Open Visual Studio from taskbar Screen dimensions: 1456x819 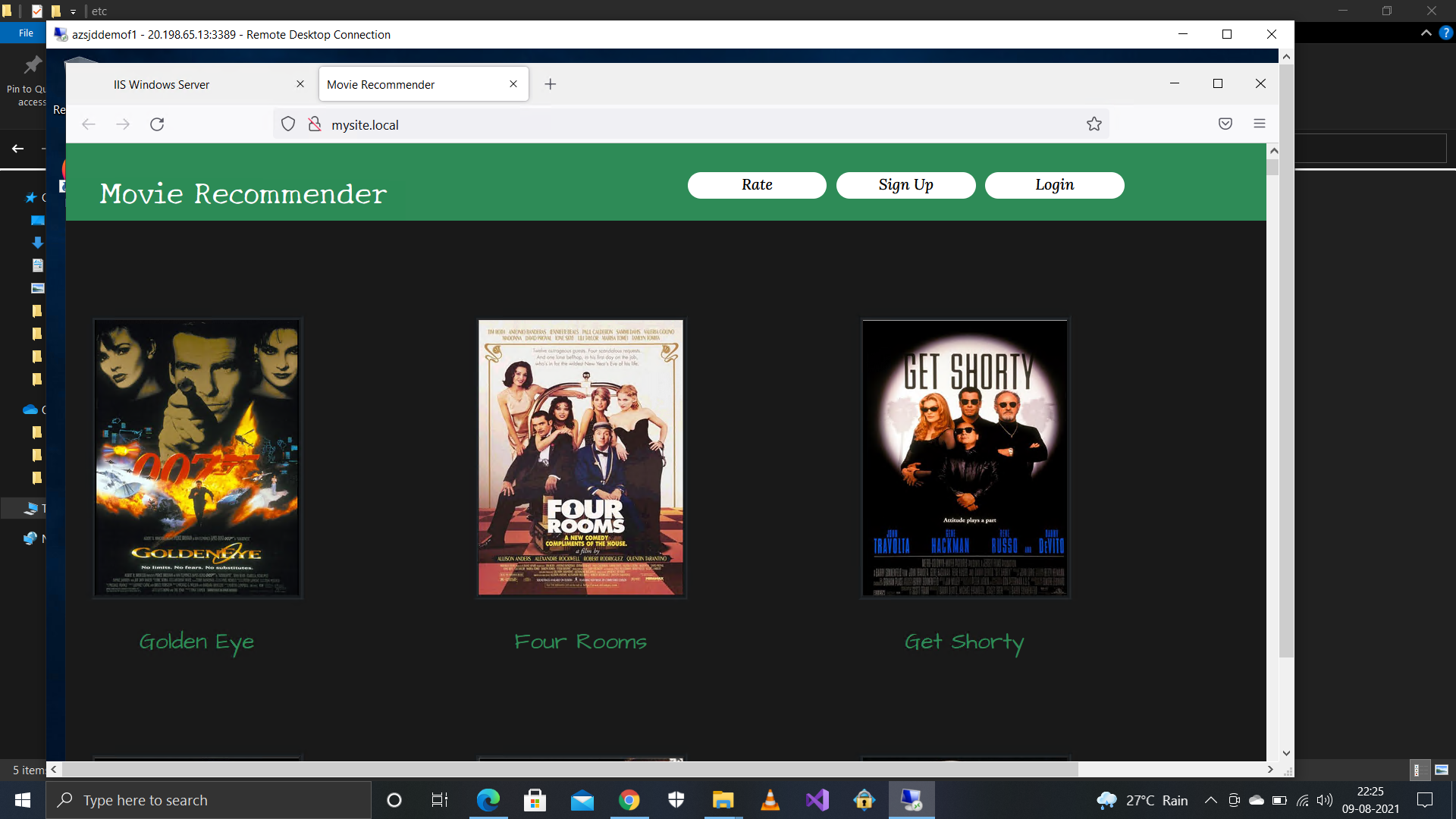(x=817, y=800)
